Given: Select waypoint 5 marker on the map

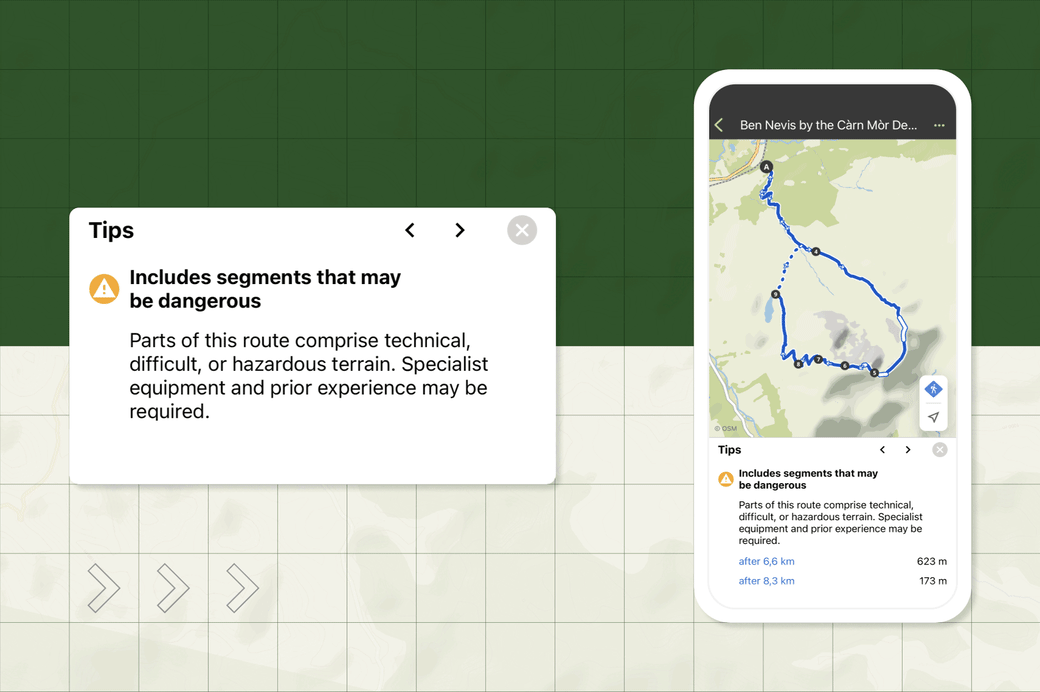Looking at the screenshot, I should tap(874, 373).
